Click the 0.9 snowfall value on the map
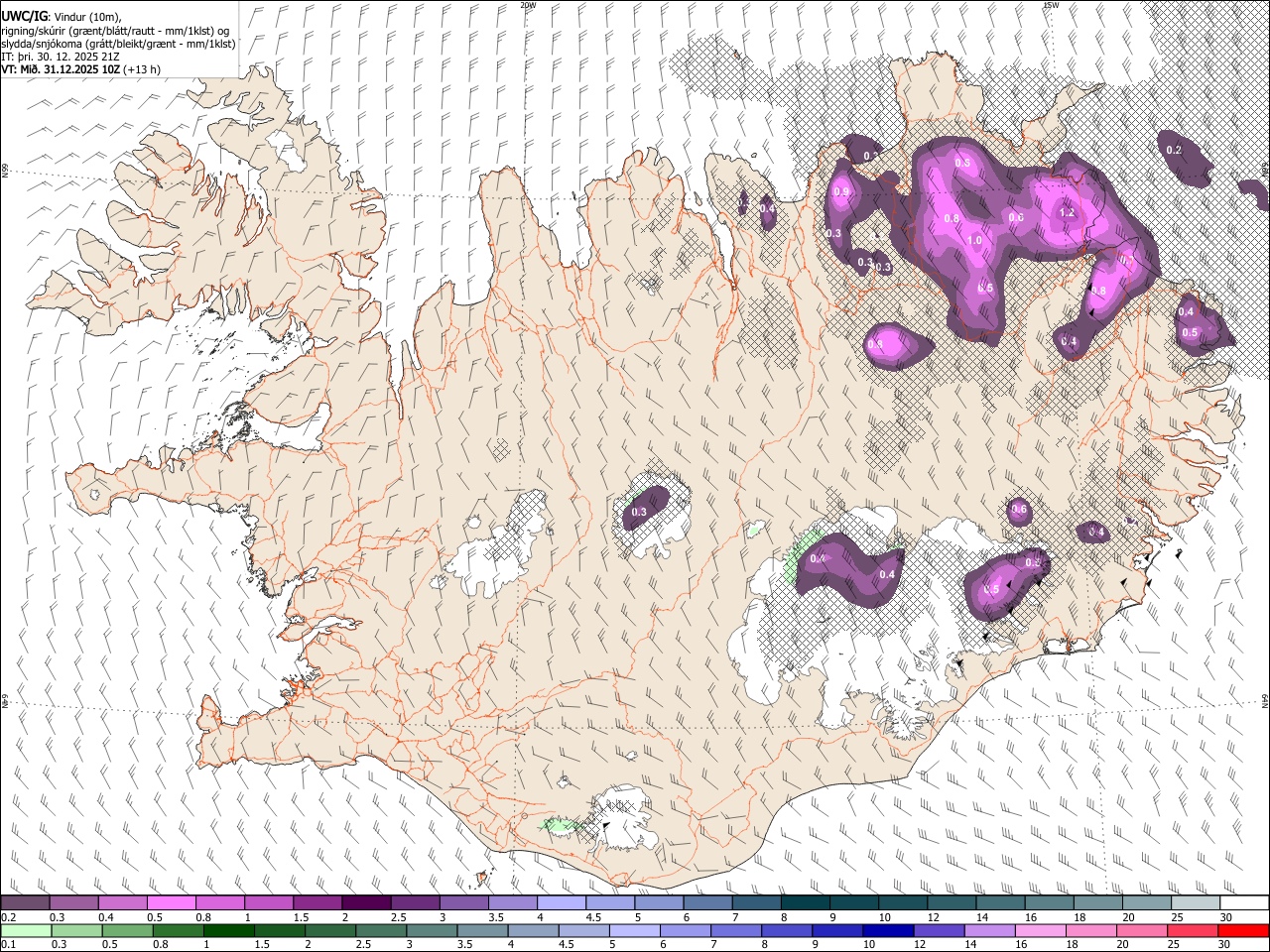This screenshot has height=952, width=1270. tap(842, 192)
